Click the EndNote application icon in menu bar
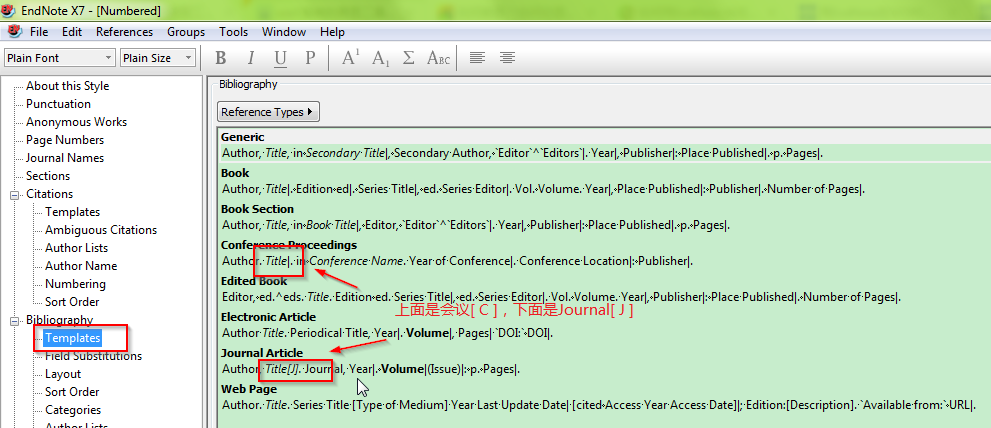The height and width of the screenshot is (428, 991). pos(13,32)
